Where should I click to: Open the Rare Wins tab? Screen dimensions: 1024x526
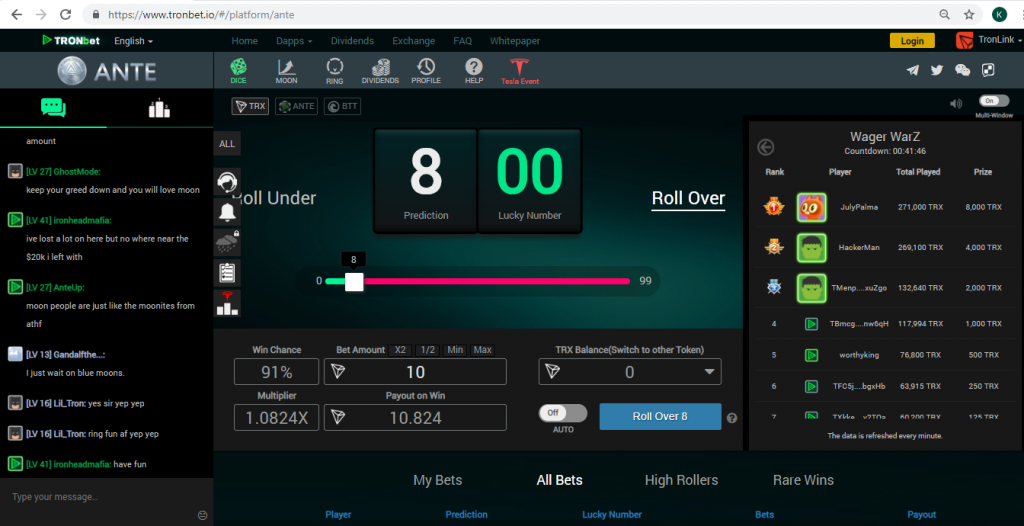(x=803, y=480)
